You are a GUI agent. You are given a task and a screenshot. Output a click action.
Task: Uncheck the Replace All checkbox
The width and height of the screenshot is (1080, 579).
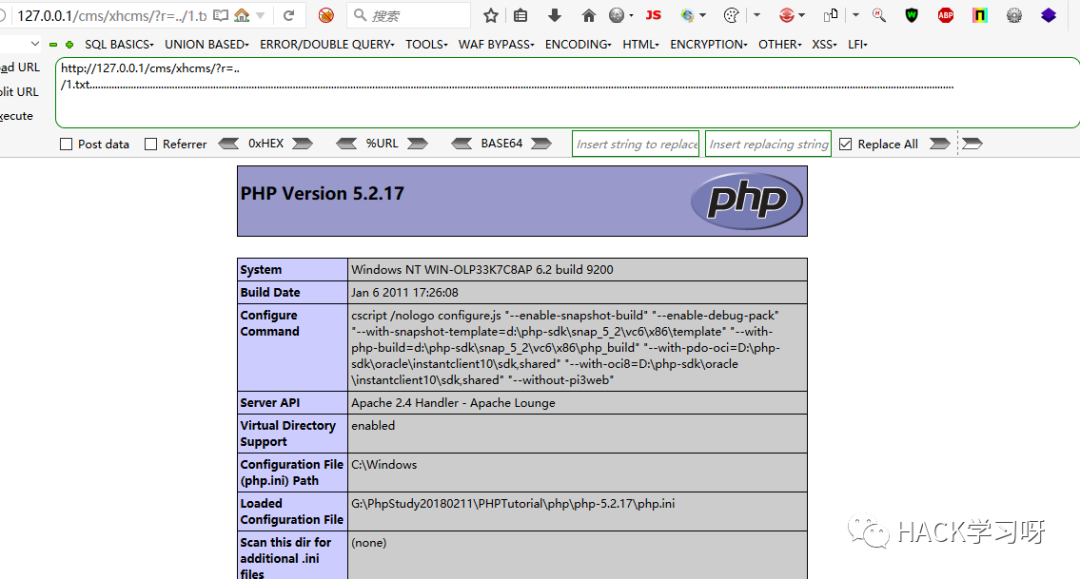[846, 144]
